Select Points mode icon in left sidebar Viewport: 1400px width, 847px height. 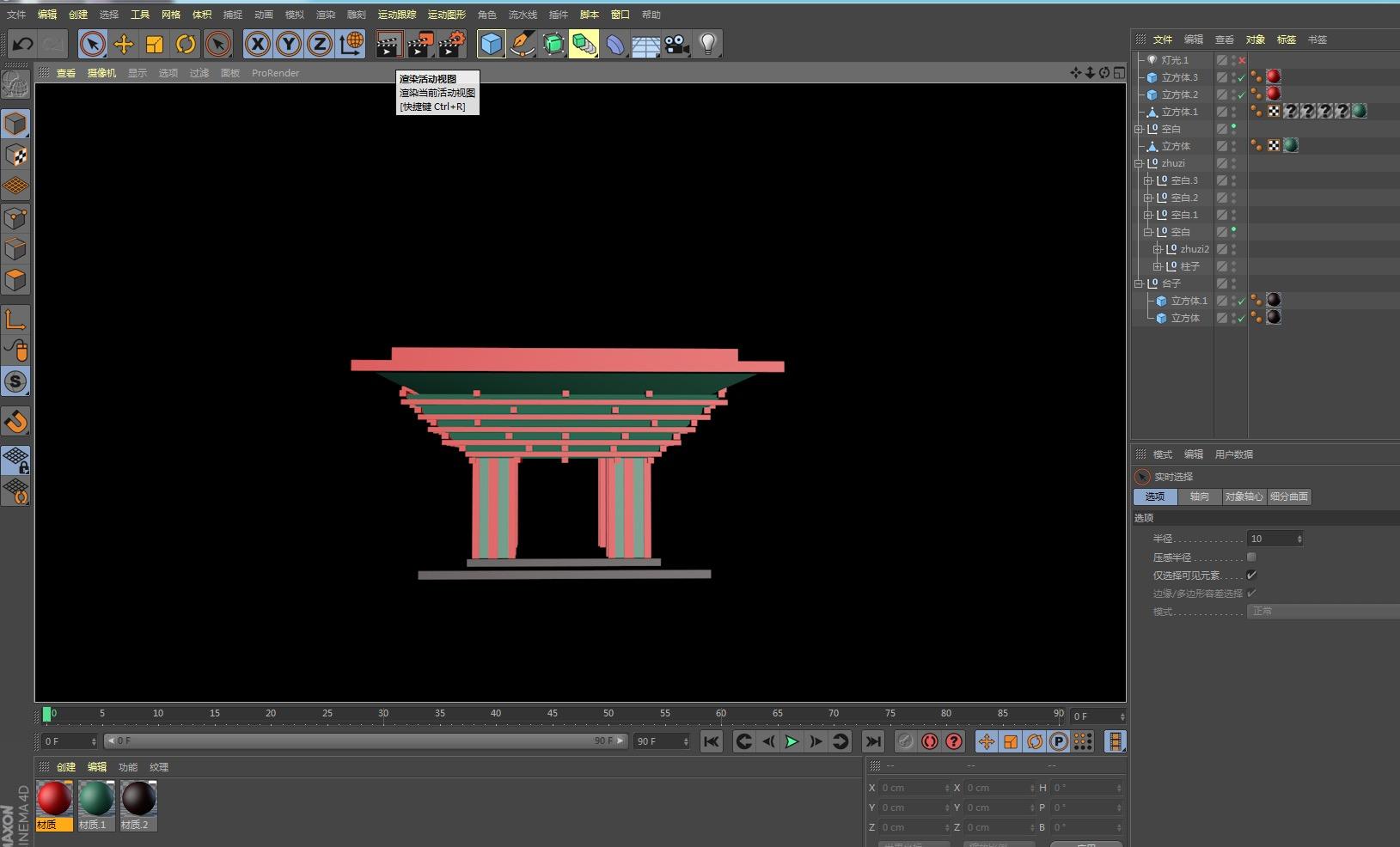(x=15, y=217)
